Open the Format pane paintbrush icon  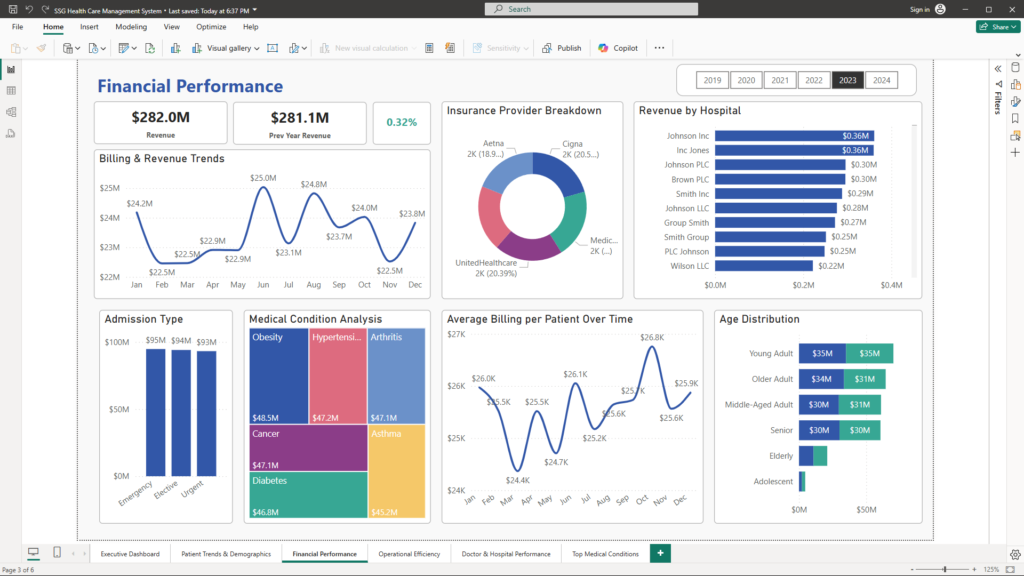(1015, 101)
